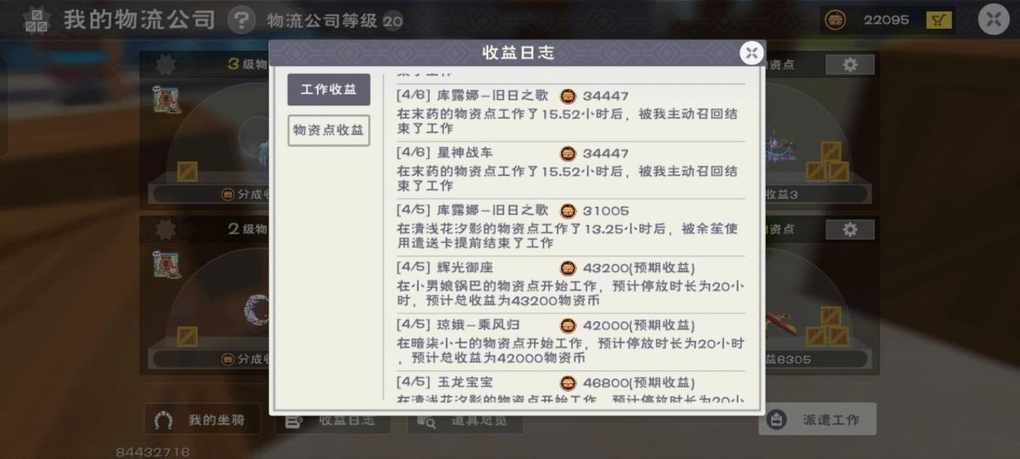Open the 道具 browse button at bottom
The width and height of the screenshot is (1020, 459).
(x=464, y=421)
